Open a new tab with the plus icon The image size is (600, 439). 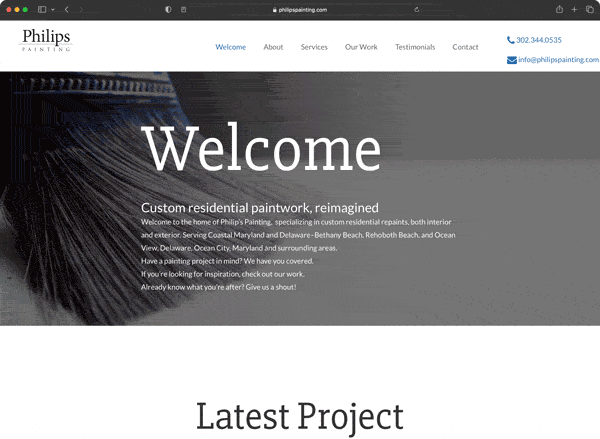(574, 10)
